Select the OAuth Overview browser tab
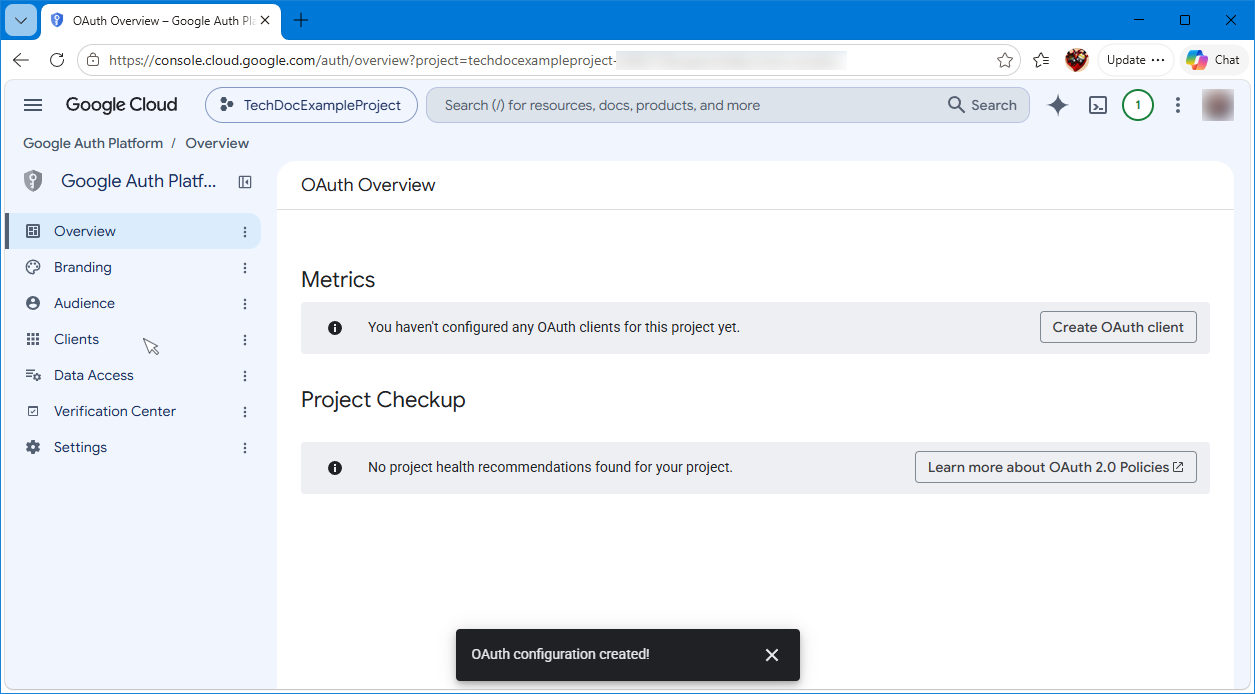Screen dimensions: 1255x694 (160, 20)
